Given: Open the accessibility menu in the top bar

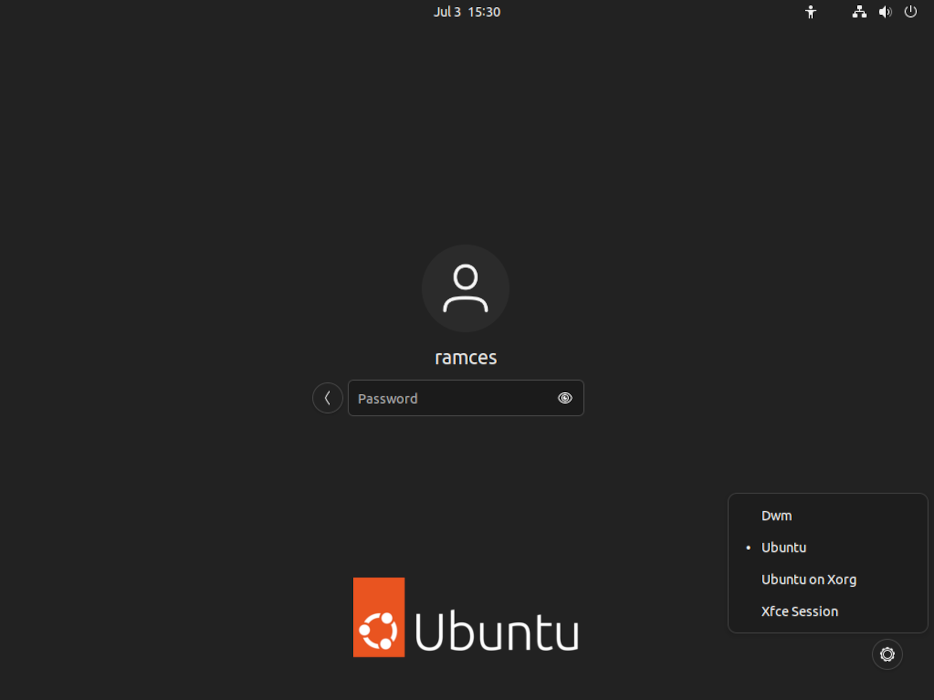Looking at the screenshot, I should tap(810, 12).
